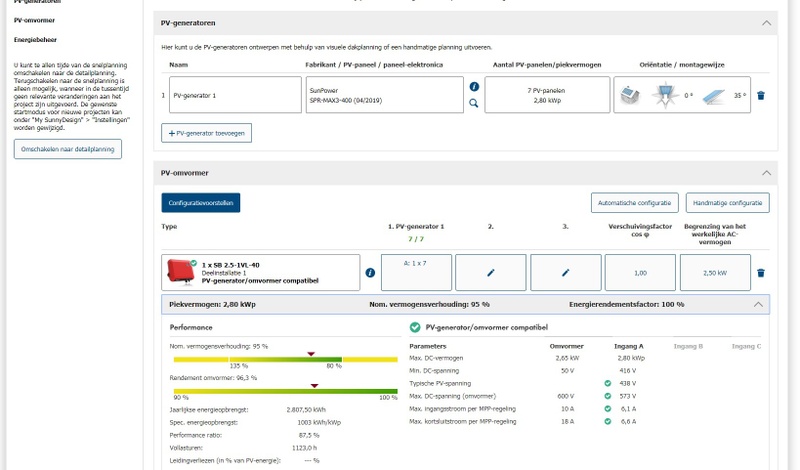
Task: Click the A: 1 x 7 string cell
Action: pyautogui.click(x=416, y=273)
